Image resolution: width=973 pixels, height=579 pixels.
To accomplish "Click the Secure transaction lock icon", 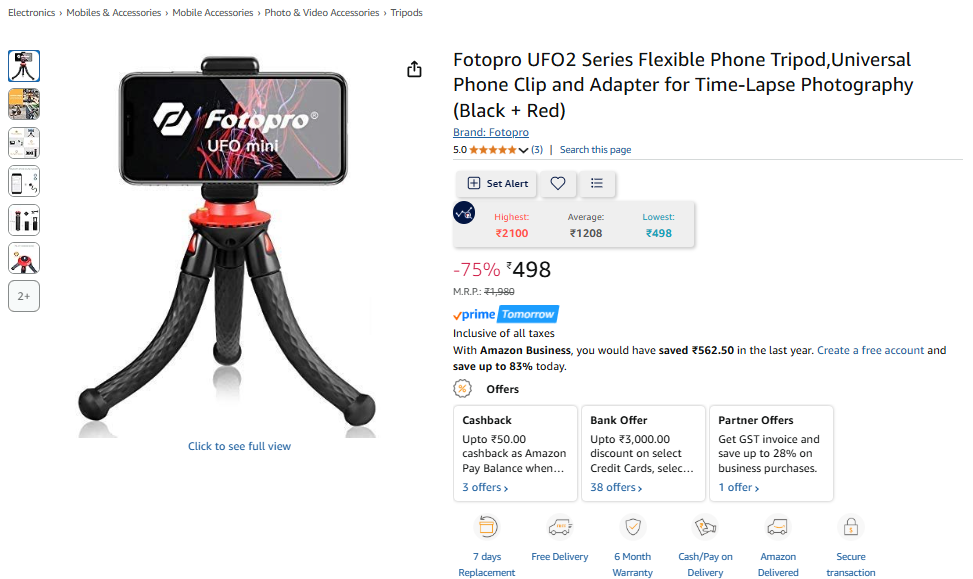I will (850, 527).
